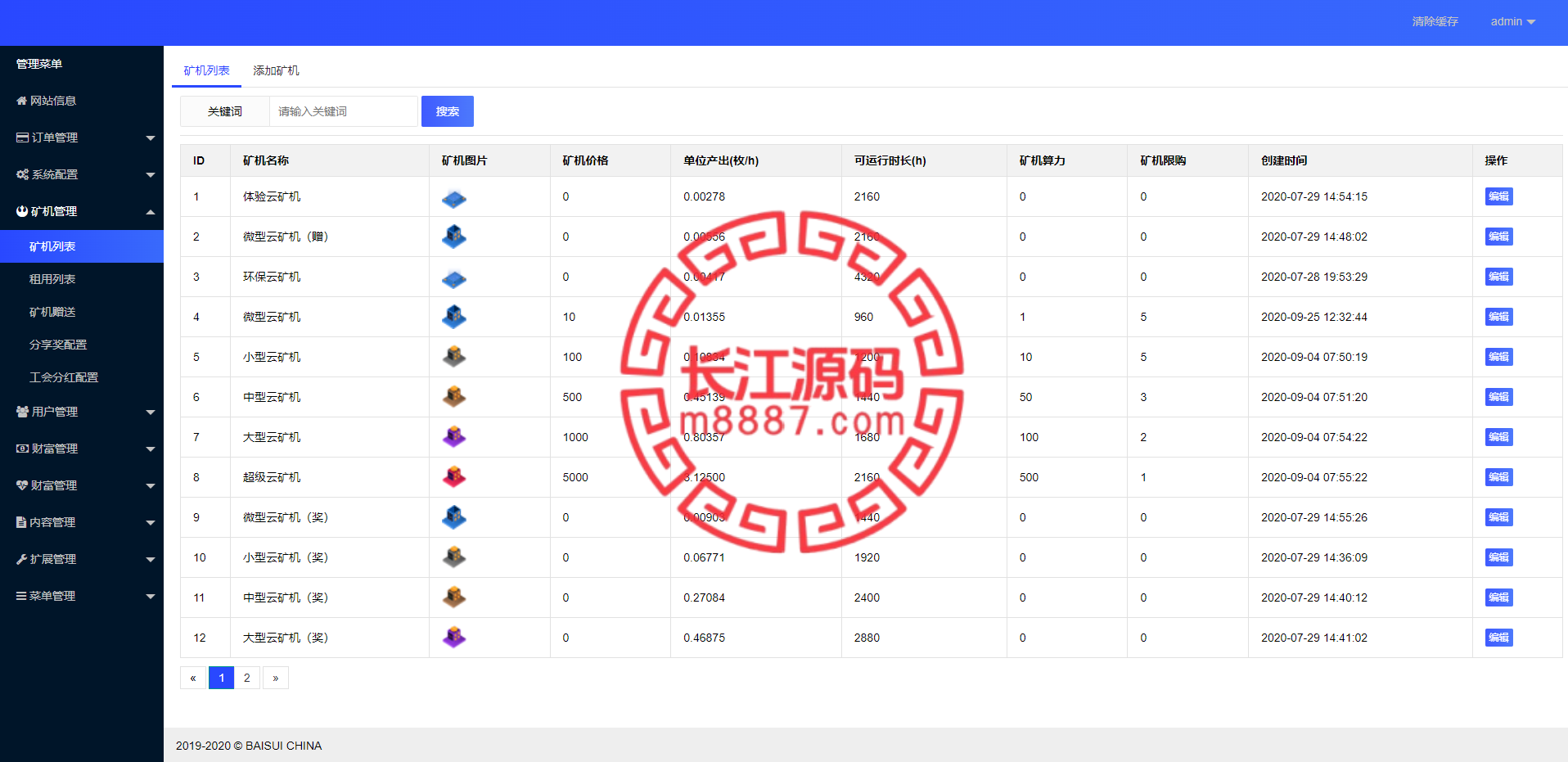Select 矿机列表 in the sidebar submenu

(82, 246)
